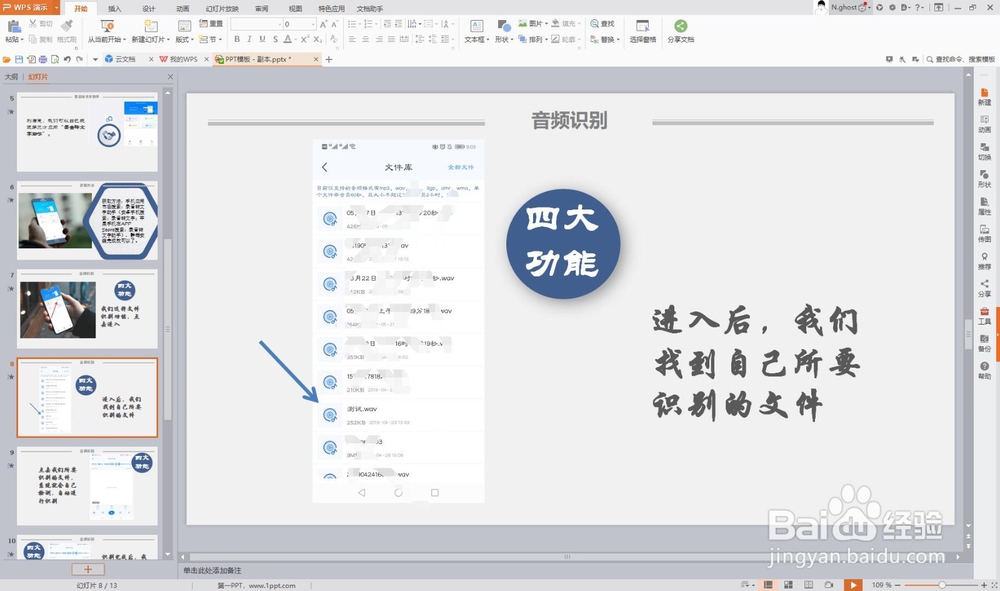
Task: Click the Paste (粘贴) icon
Action: click(13, 27)
